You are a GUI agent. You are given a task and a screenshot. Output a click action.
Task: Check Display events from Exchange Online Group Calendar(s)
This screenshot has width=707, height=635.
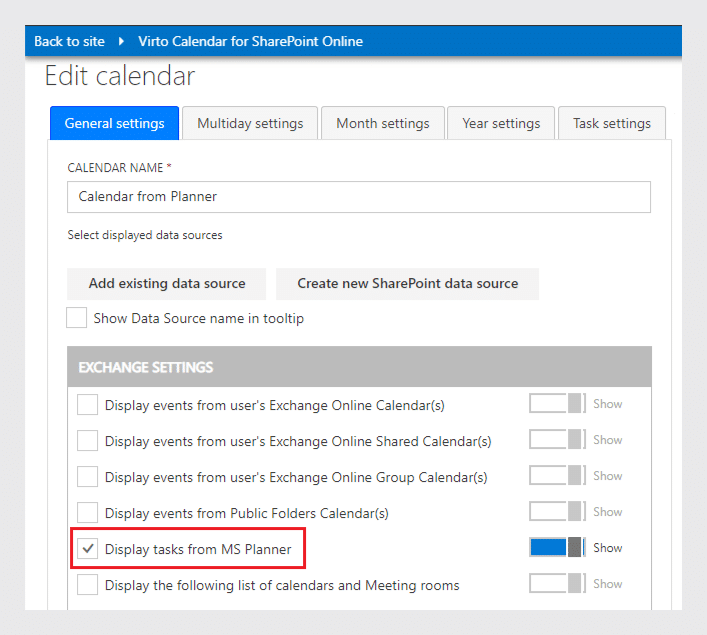point(87,477)
